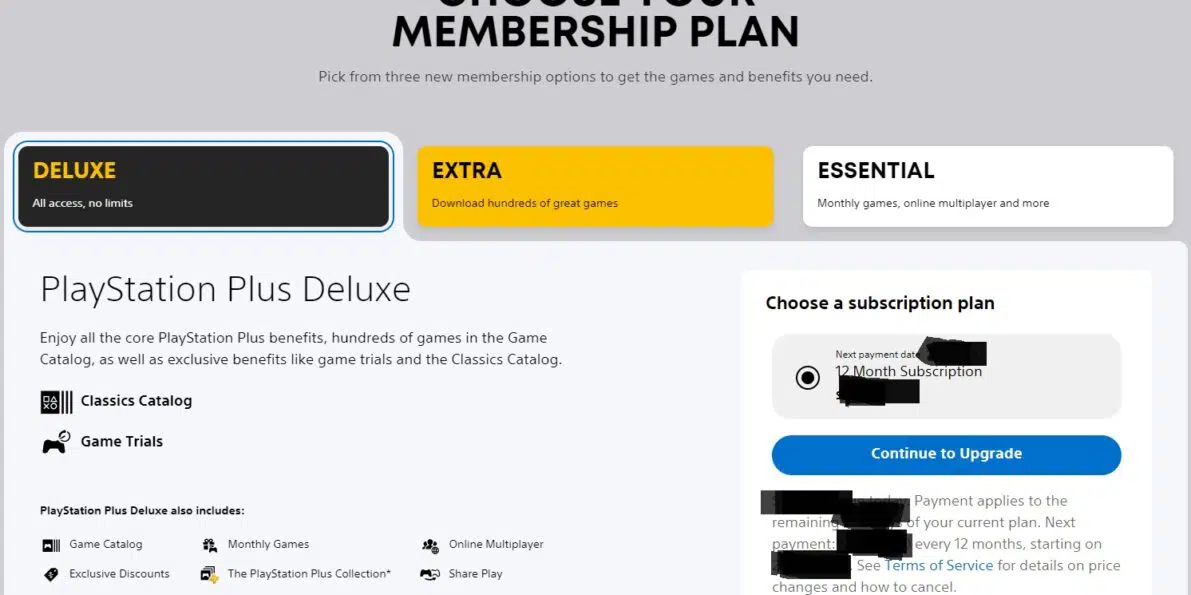Click the PlayStation Plus Deluxe heading

tap(226, 290)
